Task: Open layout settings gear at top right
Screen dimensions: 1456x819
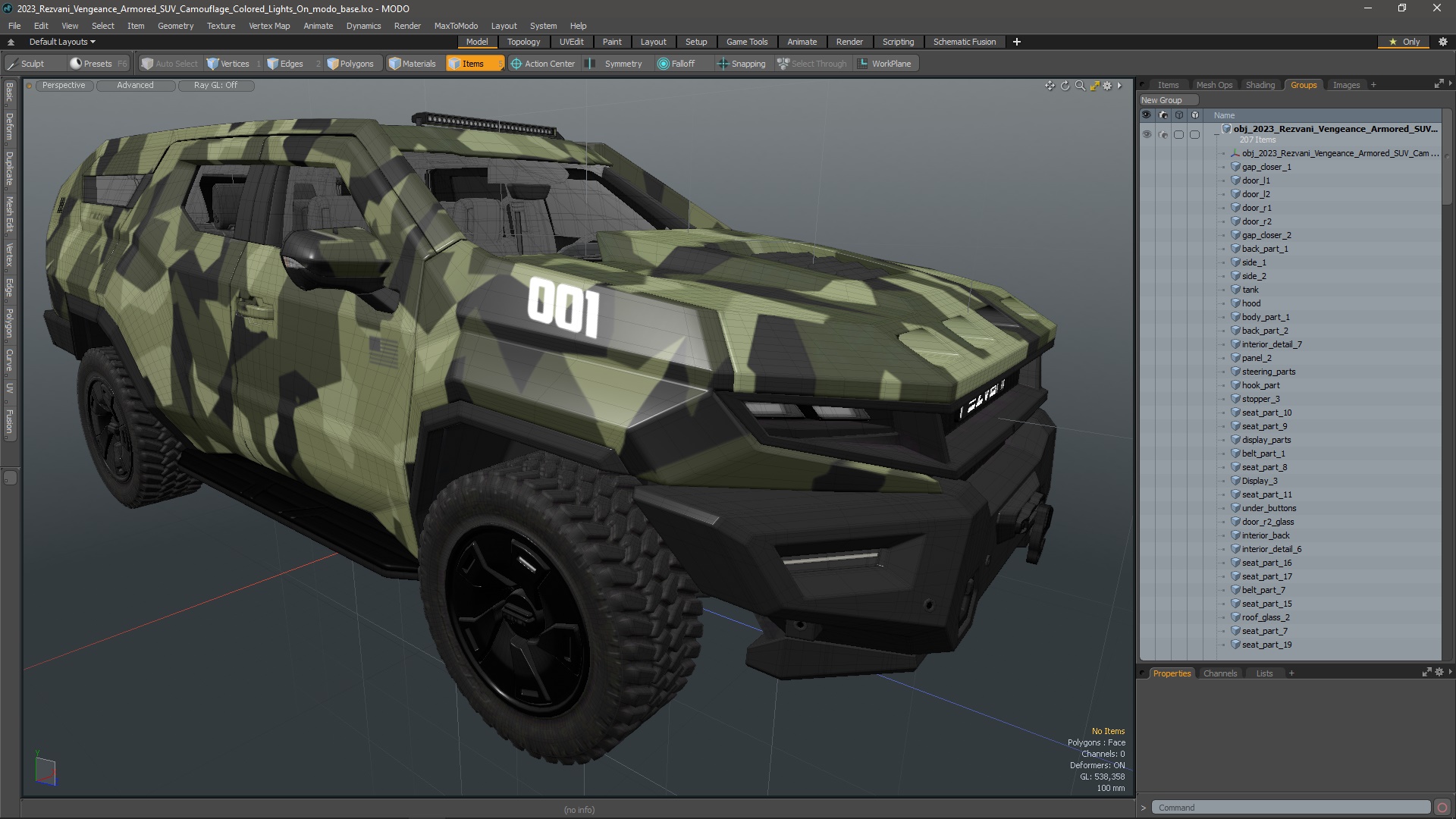Action: 1442,42
